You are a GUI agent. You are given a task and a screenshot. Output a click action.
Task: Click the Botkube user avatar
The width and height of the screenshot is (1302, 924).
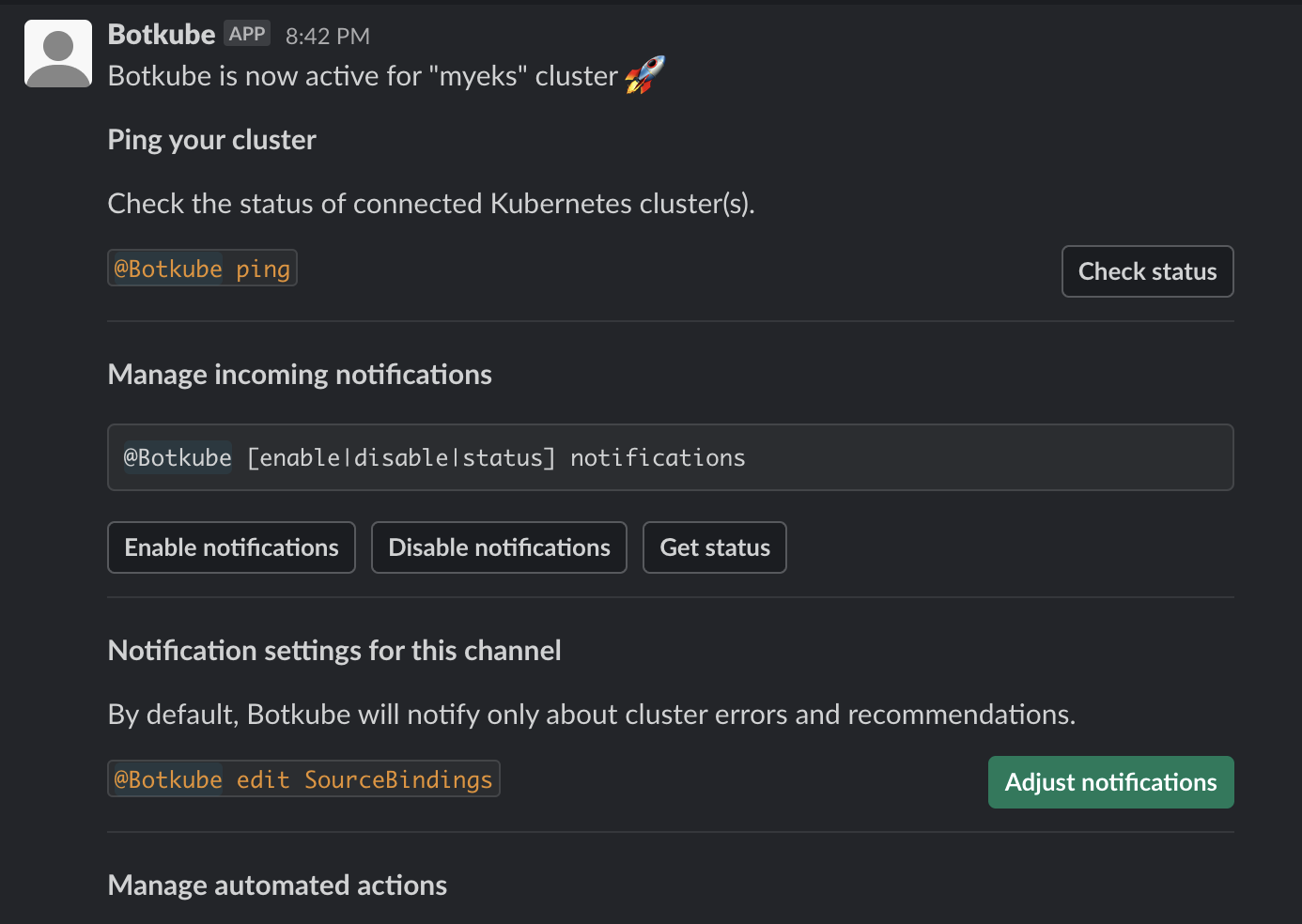(x=58, y=54)
